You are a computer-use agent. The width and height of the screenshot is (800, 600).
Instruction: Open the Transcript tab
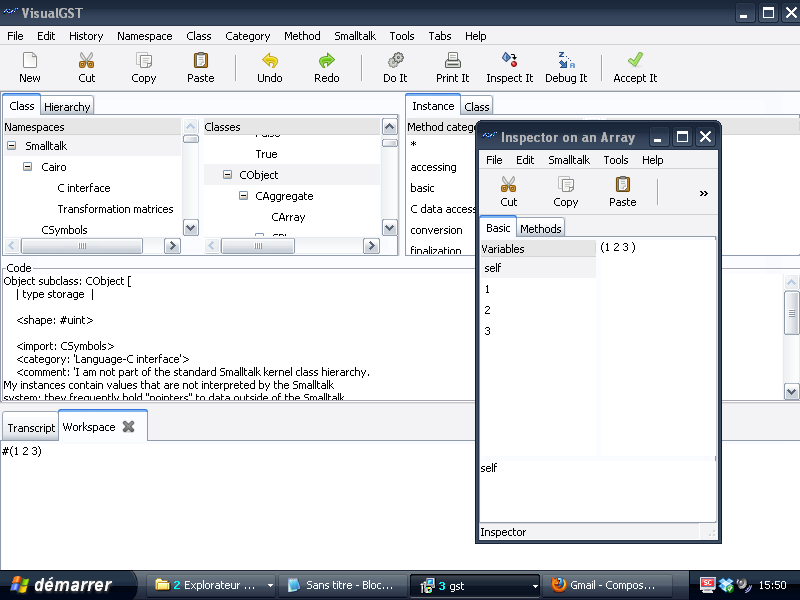pos(31,428)
